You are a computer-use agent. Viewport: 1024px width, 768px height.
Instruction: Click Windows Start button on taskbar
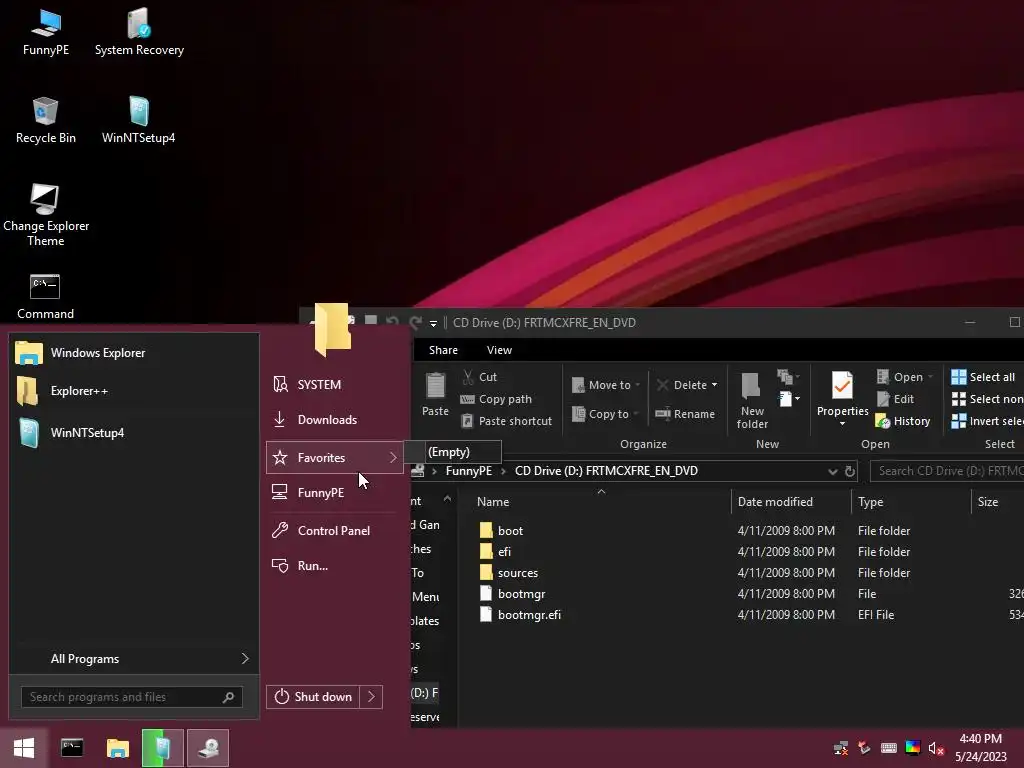(x=24, y=748)
